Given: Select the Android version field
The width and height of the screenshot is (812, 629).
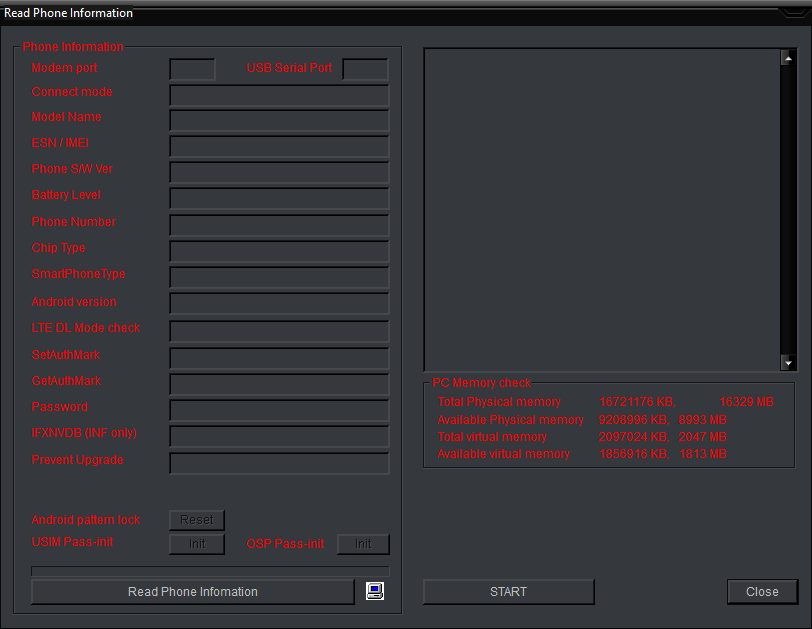Looking at the screenshot, I should [x=279, y=304].
